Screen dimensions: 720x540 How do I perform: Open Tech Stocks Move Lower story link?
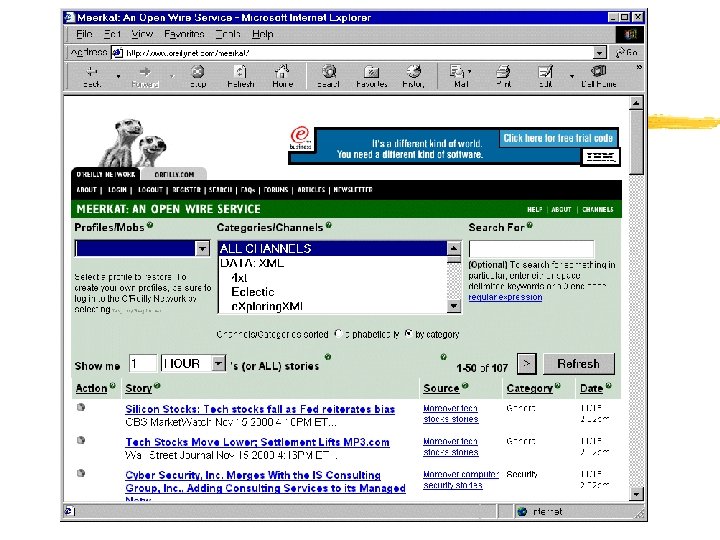pyautogui.click(x=257, y=442)
